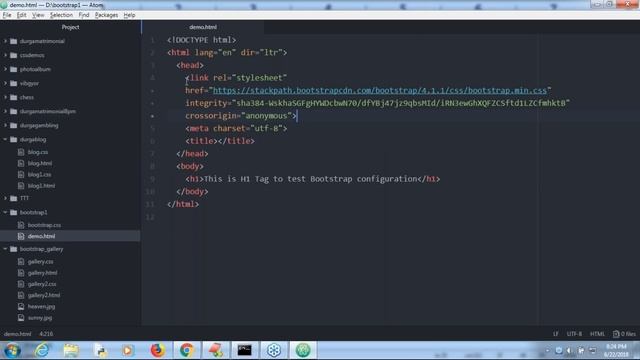The height and width of the screenshot is (360, 640).
Task: Open the Selection menu
Action: coord(61,15)
